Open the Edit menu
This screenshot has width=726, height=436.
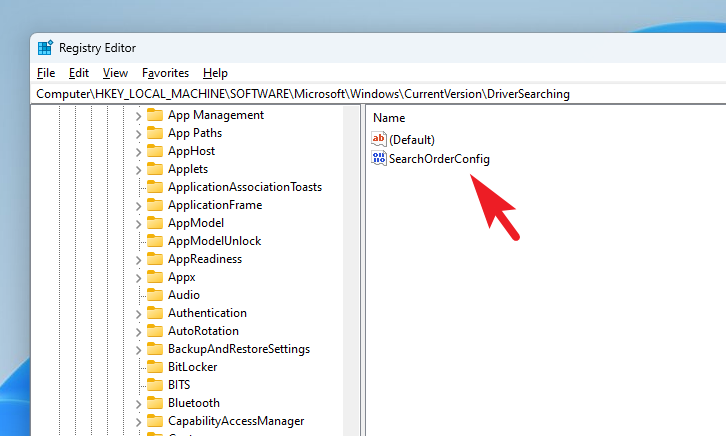click(x=79, y=73)
